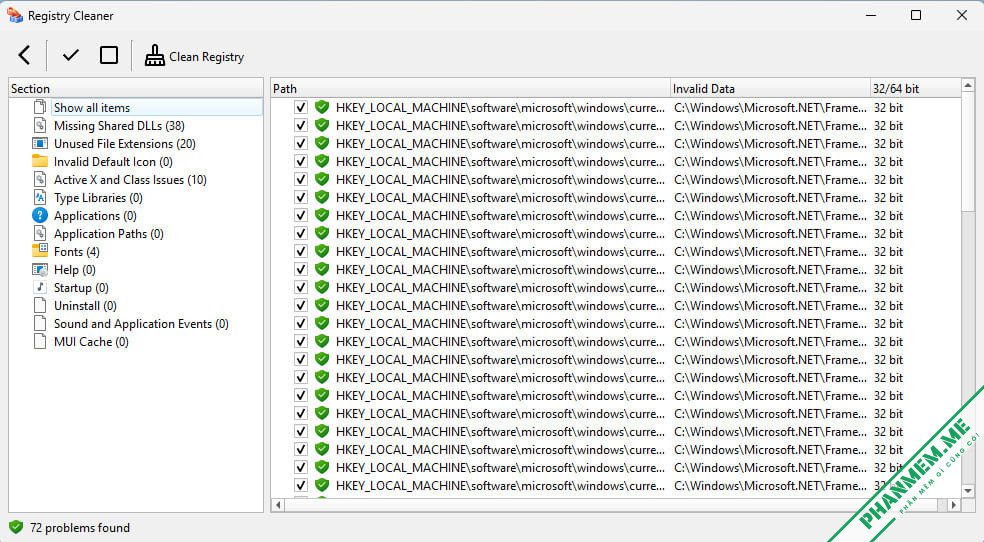Select the Invalid Default Icon folder icon

(40, 161)
